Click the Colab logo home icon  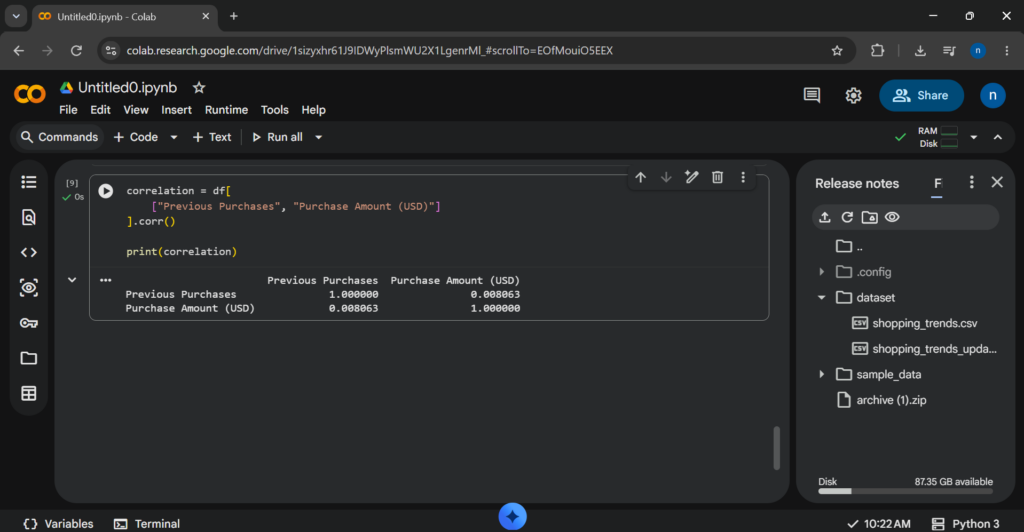(x=30, y=95)
